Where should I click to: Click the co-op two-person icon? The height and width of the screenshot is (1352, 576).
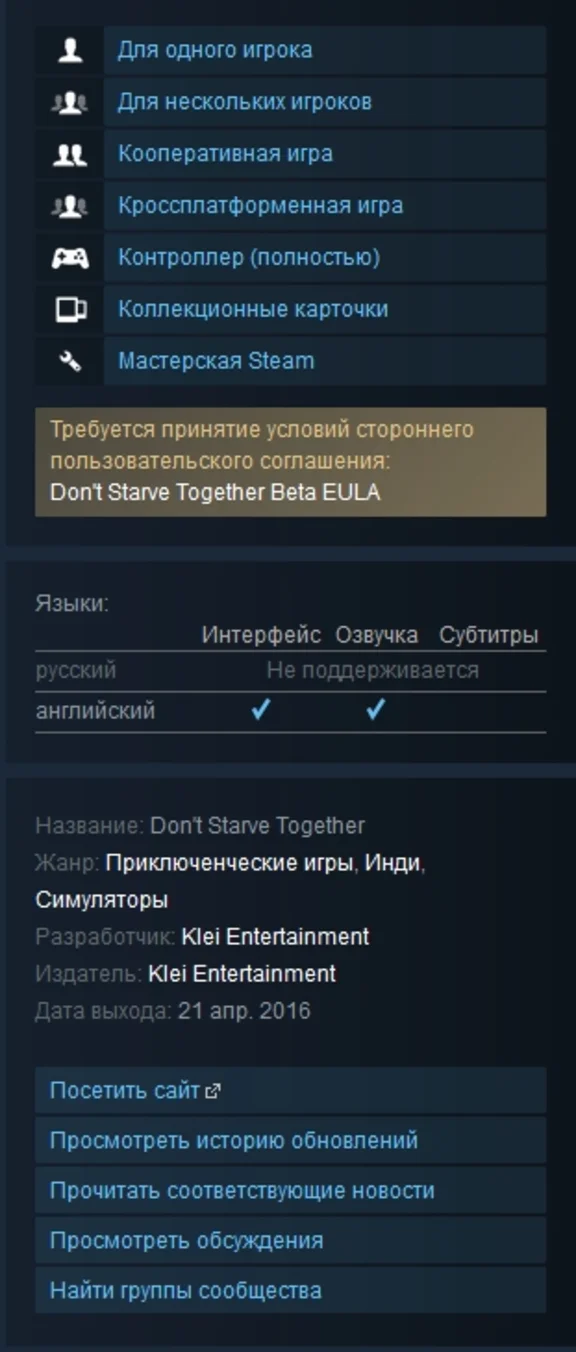click(70, 154)
